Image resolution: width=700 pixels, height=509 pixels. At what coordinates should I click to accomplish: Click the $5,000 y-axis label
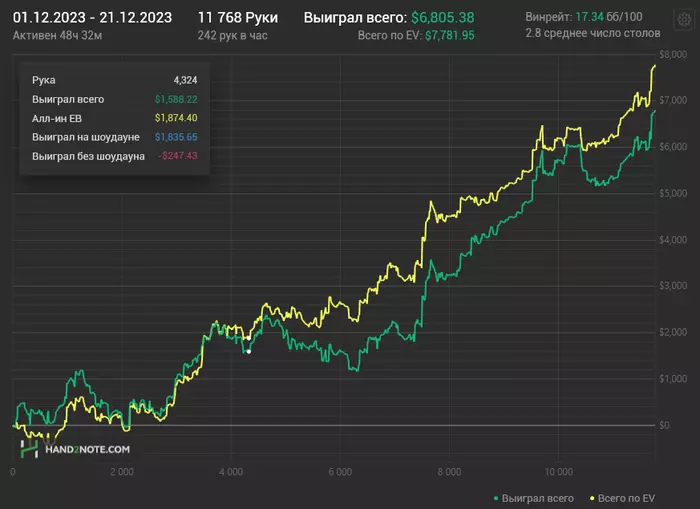673,193
